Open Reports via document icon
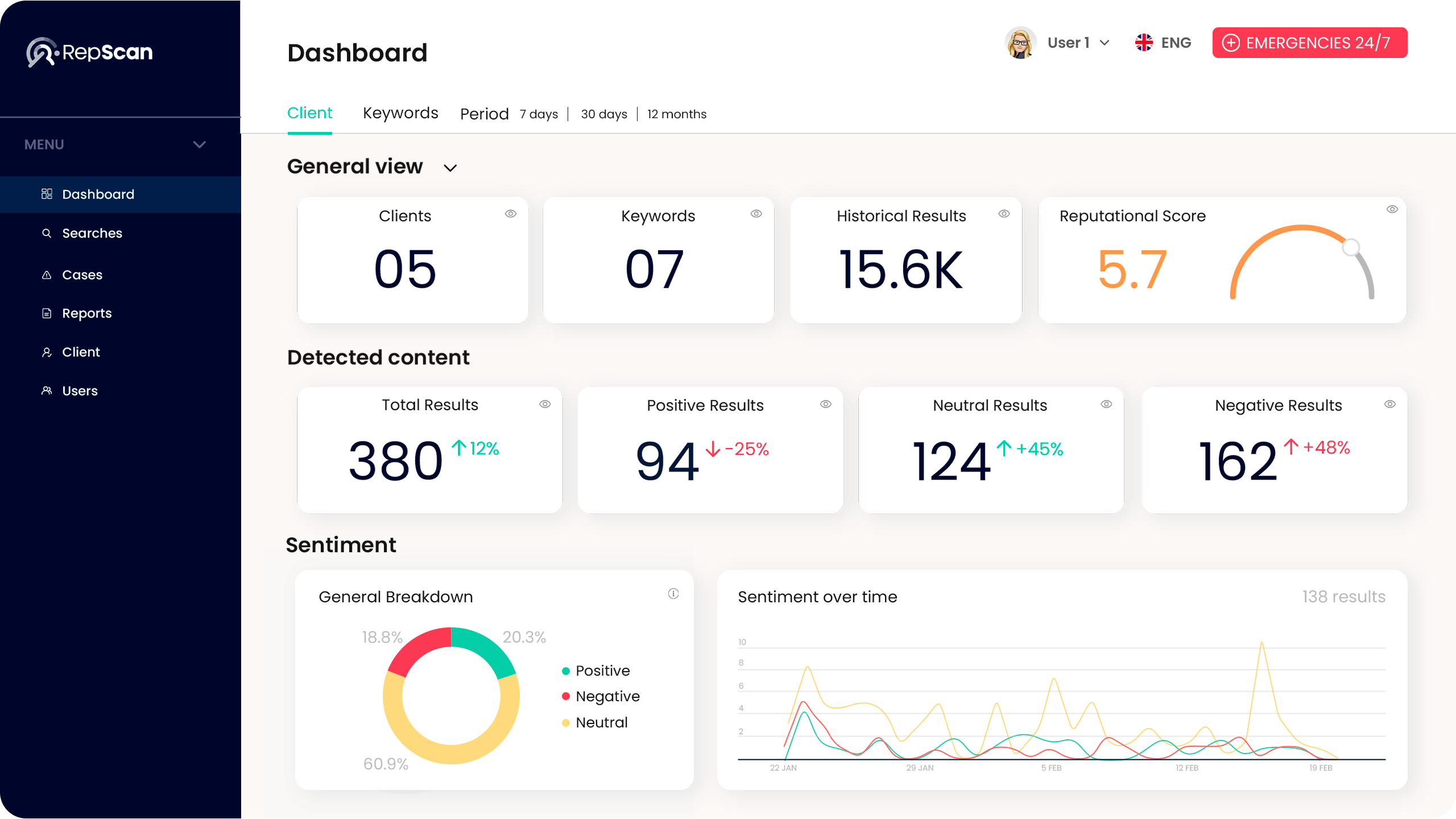The height and width of the screenshot is (819, 1456). (x=47, y=313)
